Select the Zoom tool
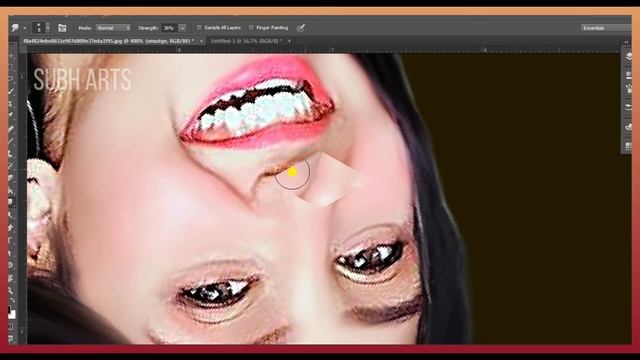The width and height of the screenshot is (640, 360). (12, 291)
